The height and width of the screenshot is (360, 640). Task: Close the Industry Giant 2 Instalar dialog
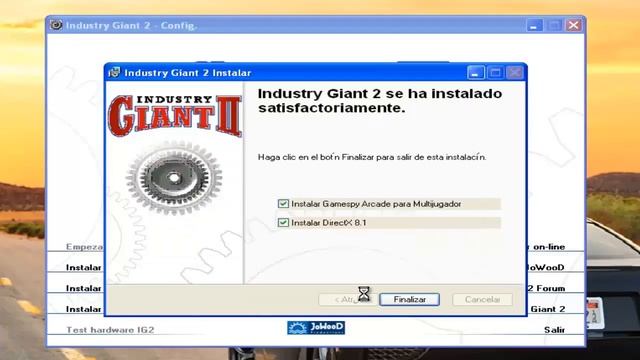tap(515, 73)
